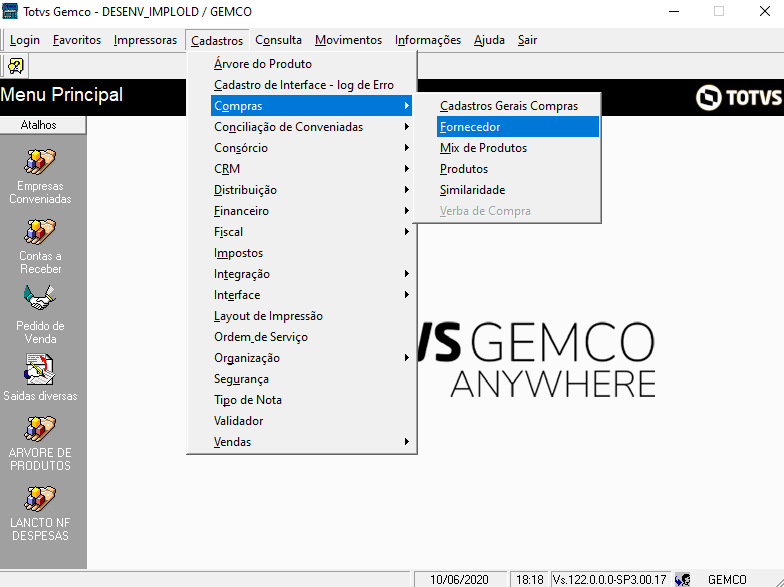
Task: Choose Mix de Produtos in submenu
Action: pos(518,148)
